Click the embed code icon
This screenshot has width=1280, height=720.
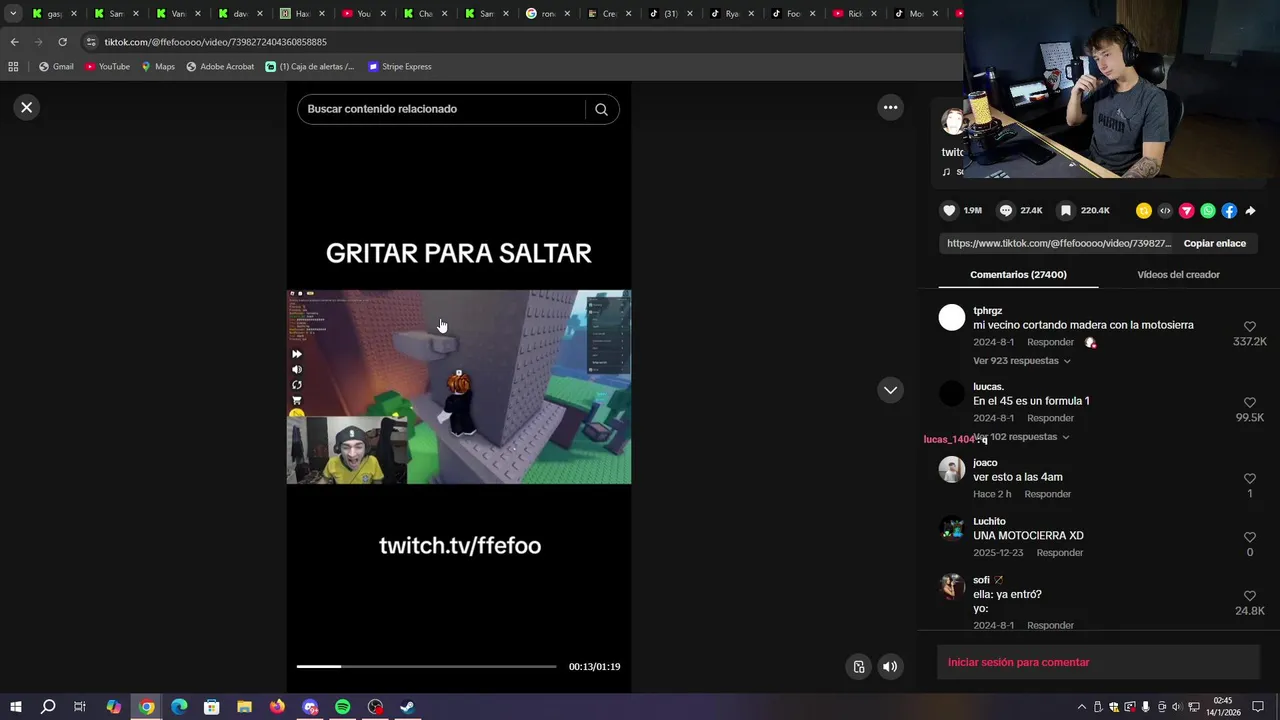[1165, 210]
